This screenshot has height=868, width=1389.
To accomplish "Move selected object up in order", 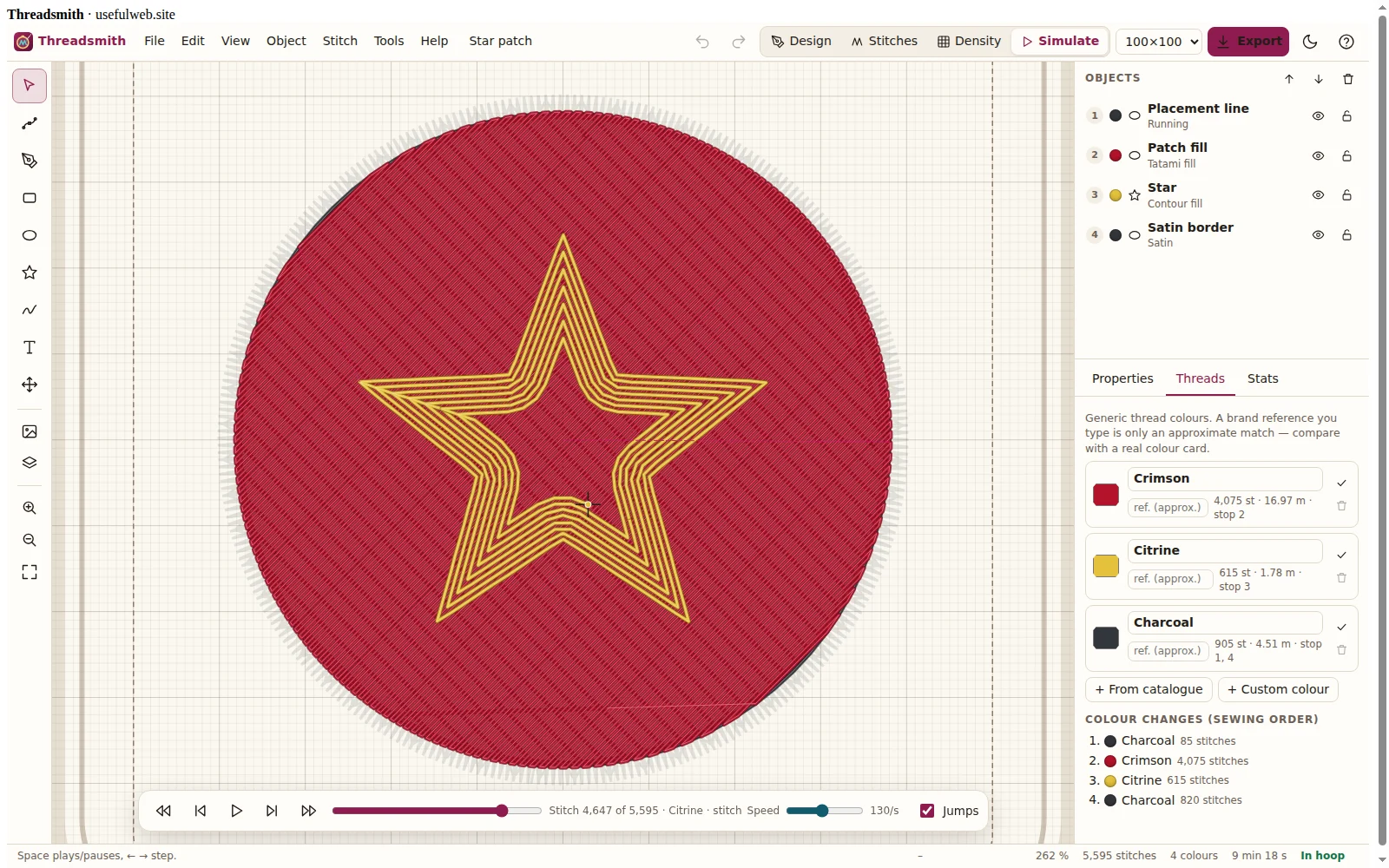I will (x=1289, y=79).
